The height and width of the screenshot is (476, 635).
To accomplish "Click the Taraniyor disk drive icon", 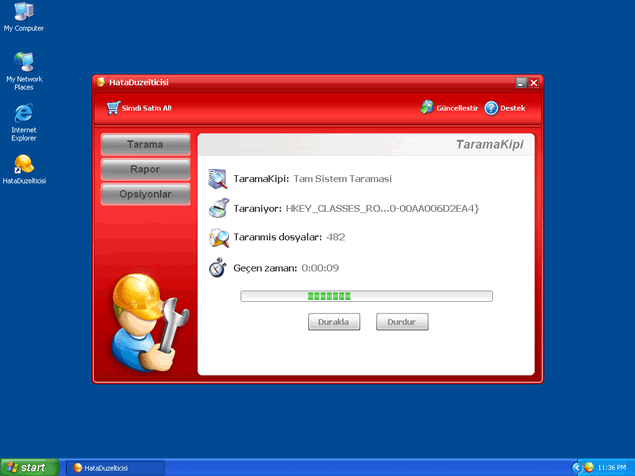I will [x=218, y=209].
